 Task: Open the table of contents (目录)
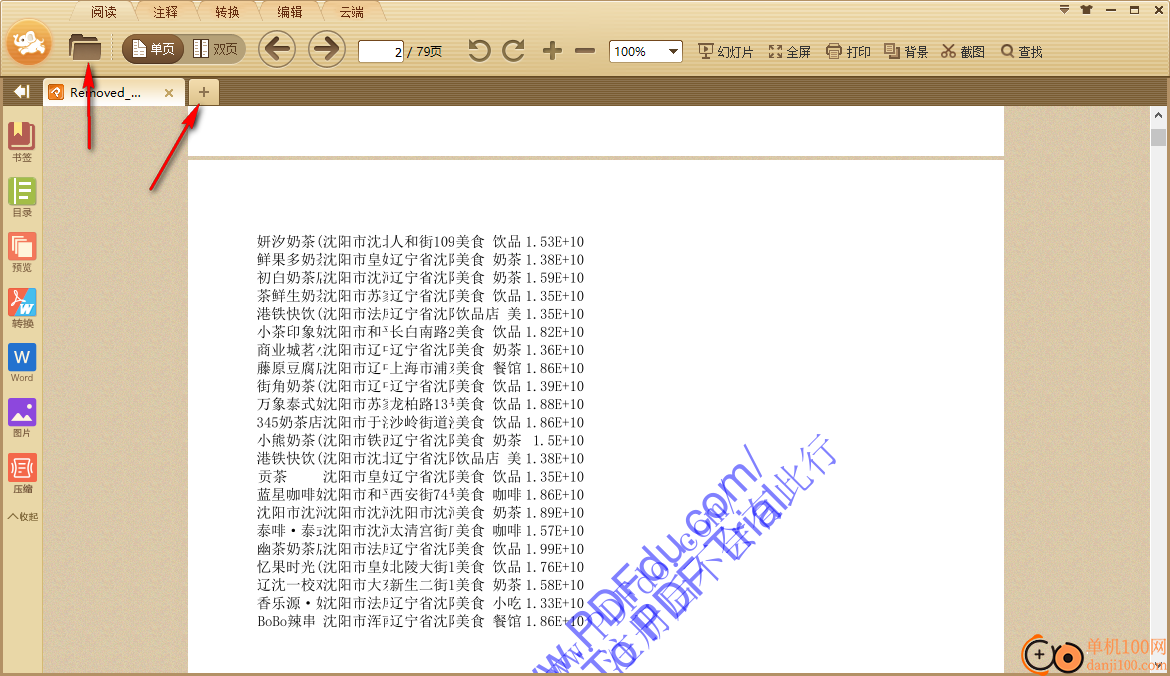pos(22,197)
